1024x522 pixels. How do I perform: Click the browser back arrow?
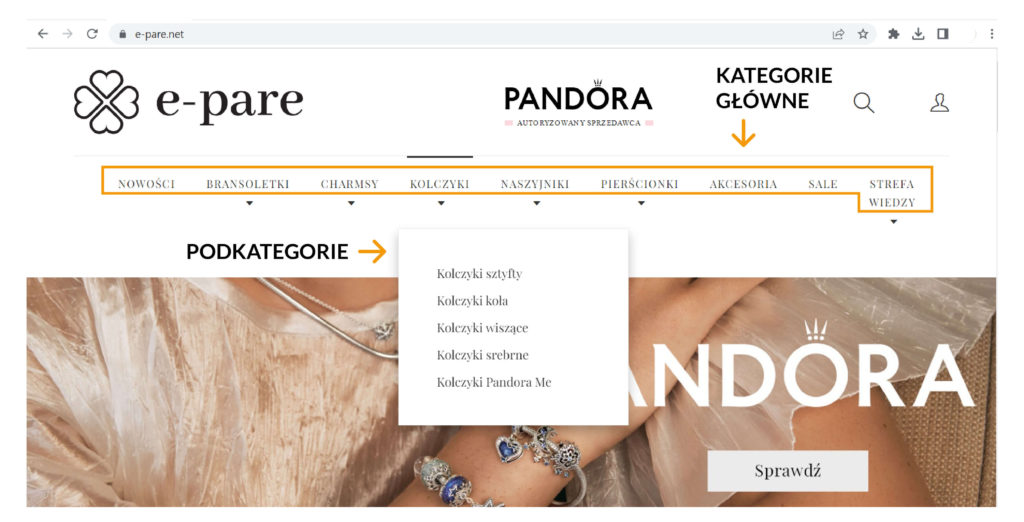[x=42, y=34]
